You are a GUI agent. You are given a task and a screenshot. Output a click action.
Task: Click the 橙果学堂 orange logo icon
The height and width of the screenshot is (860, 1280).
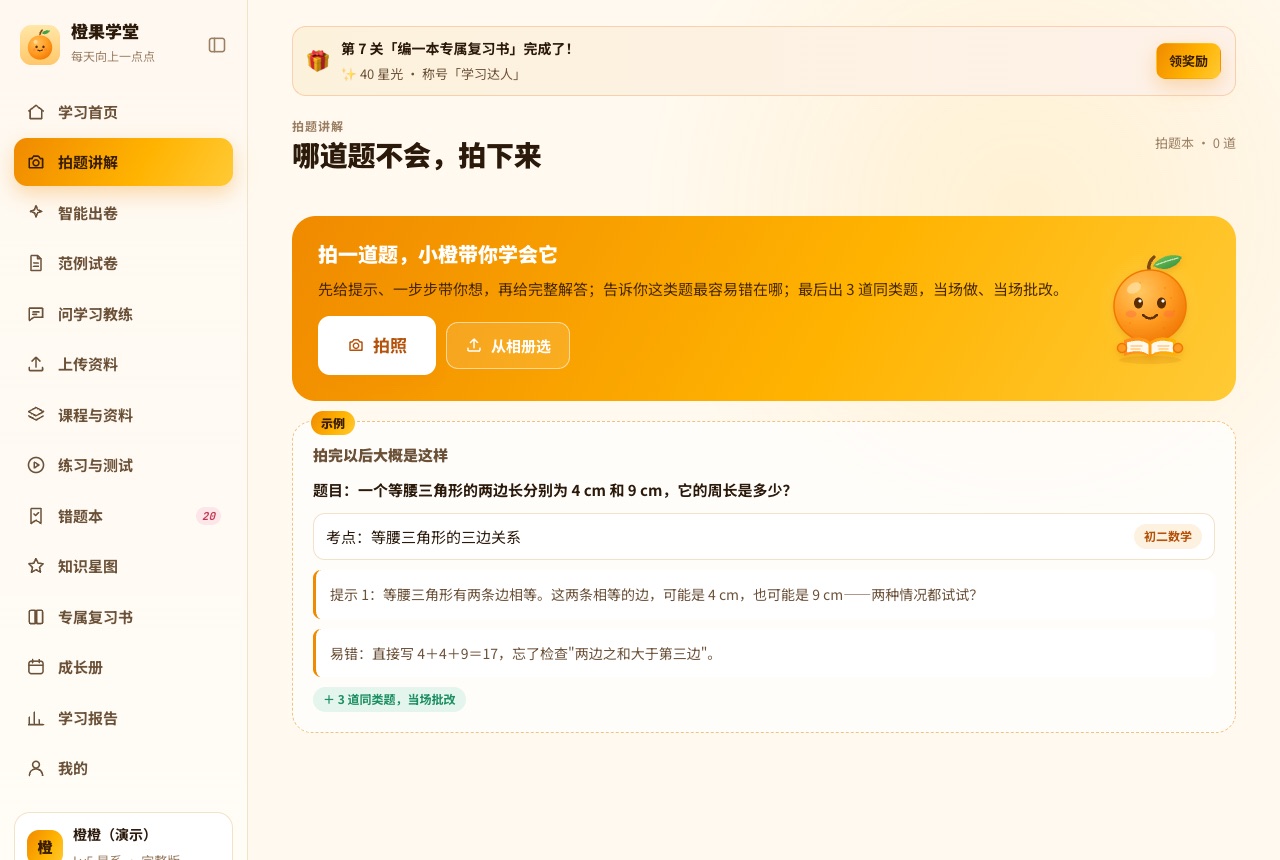(x=40, y=45)
